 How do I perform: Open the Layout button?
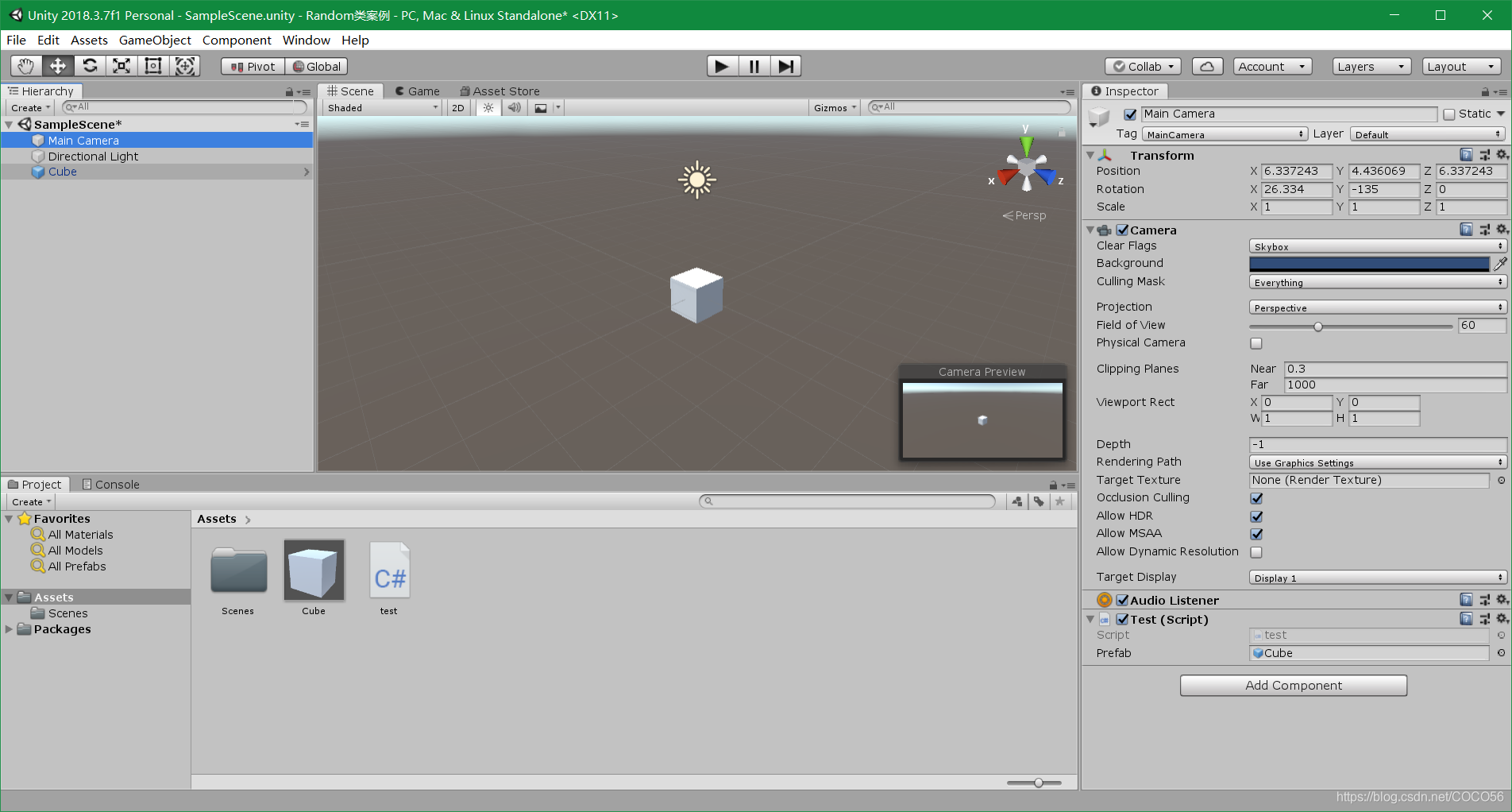tap(1462, 67)
